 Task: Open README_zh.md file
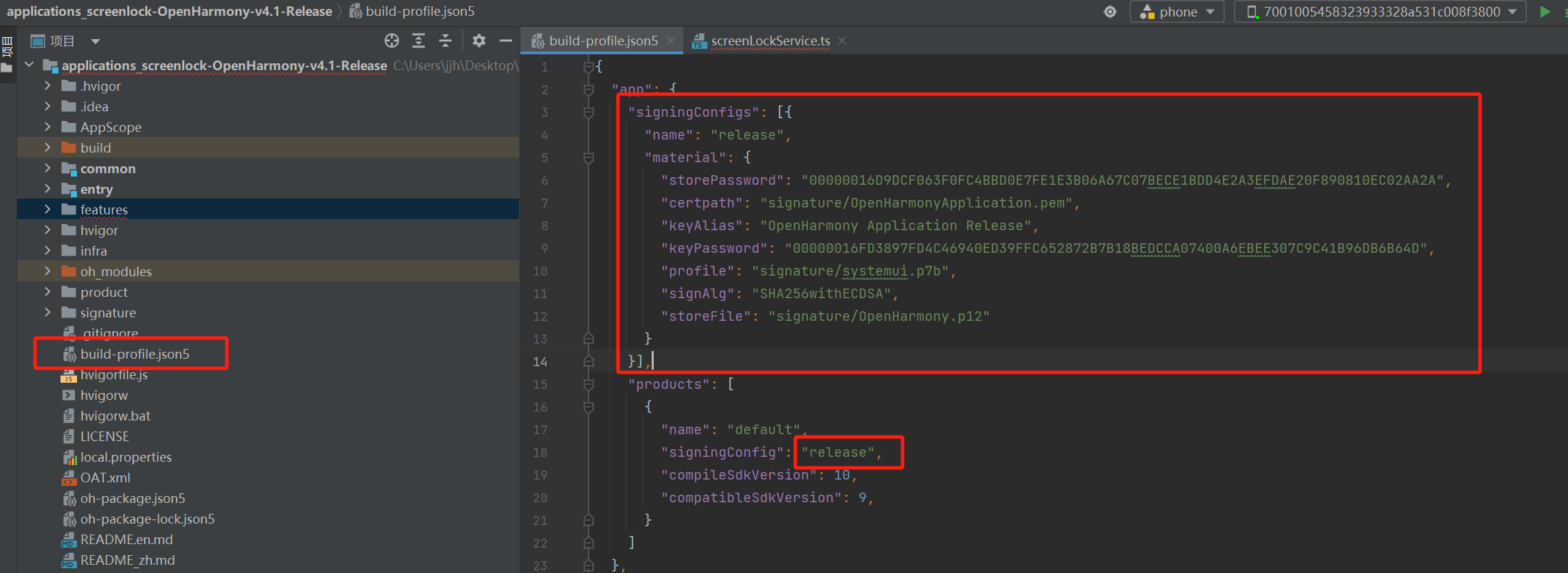coord(127,560)
